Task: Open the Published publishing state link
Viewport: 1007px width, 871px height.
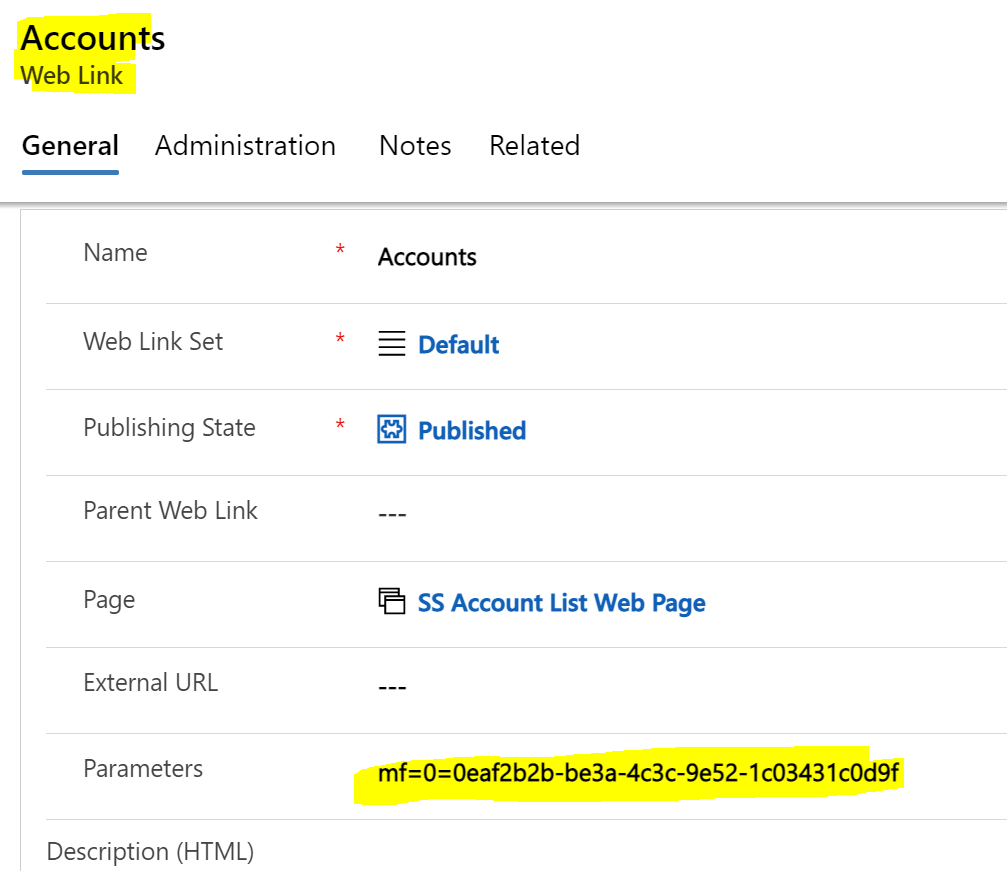Action: click(x=471, y=431)
